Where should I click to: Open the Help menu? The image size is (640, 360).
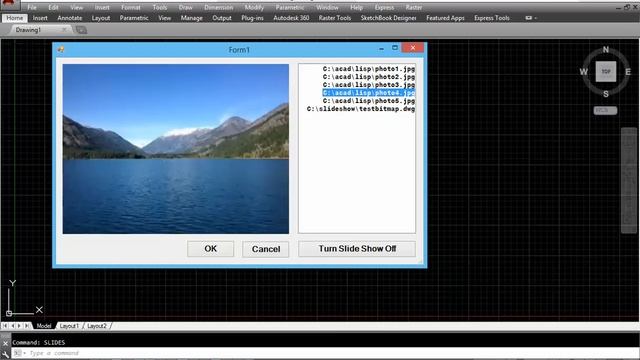point(356,7)
